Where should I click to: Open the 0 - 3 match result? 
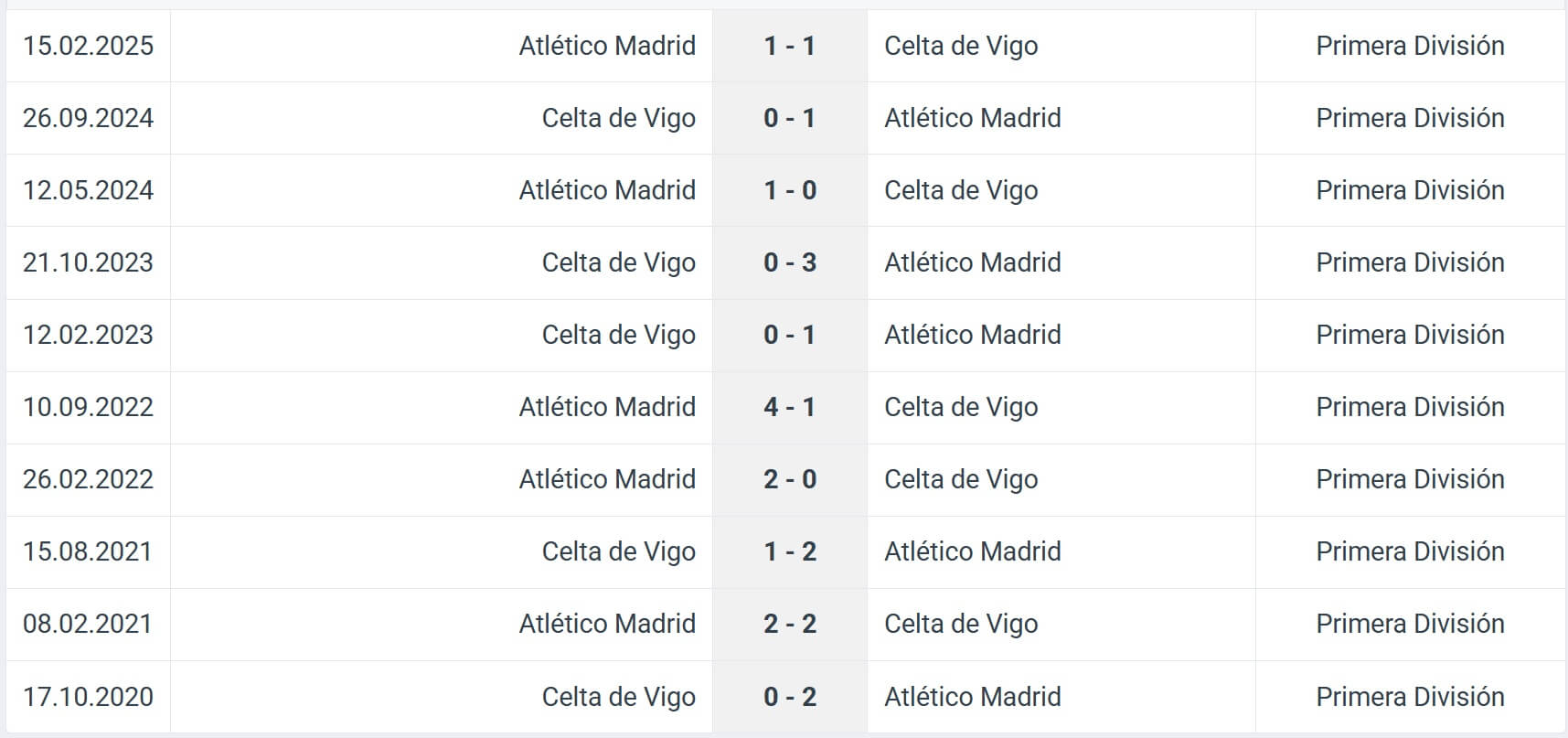789,262
